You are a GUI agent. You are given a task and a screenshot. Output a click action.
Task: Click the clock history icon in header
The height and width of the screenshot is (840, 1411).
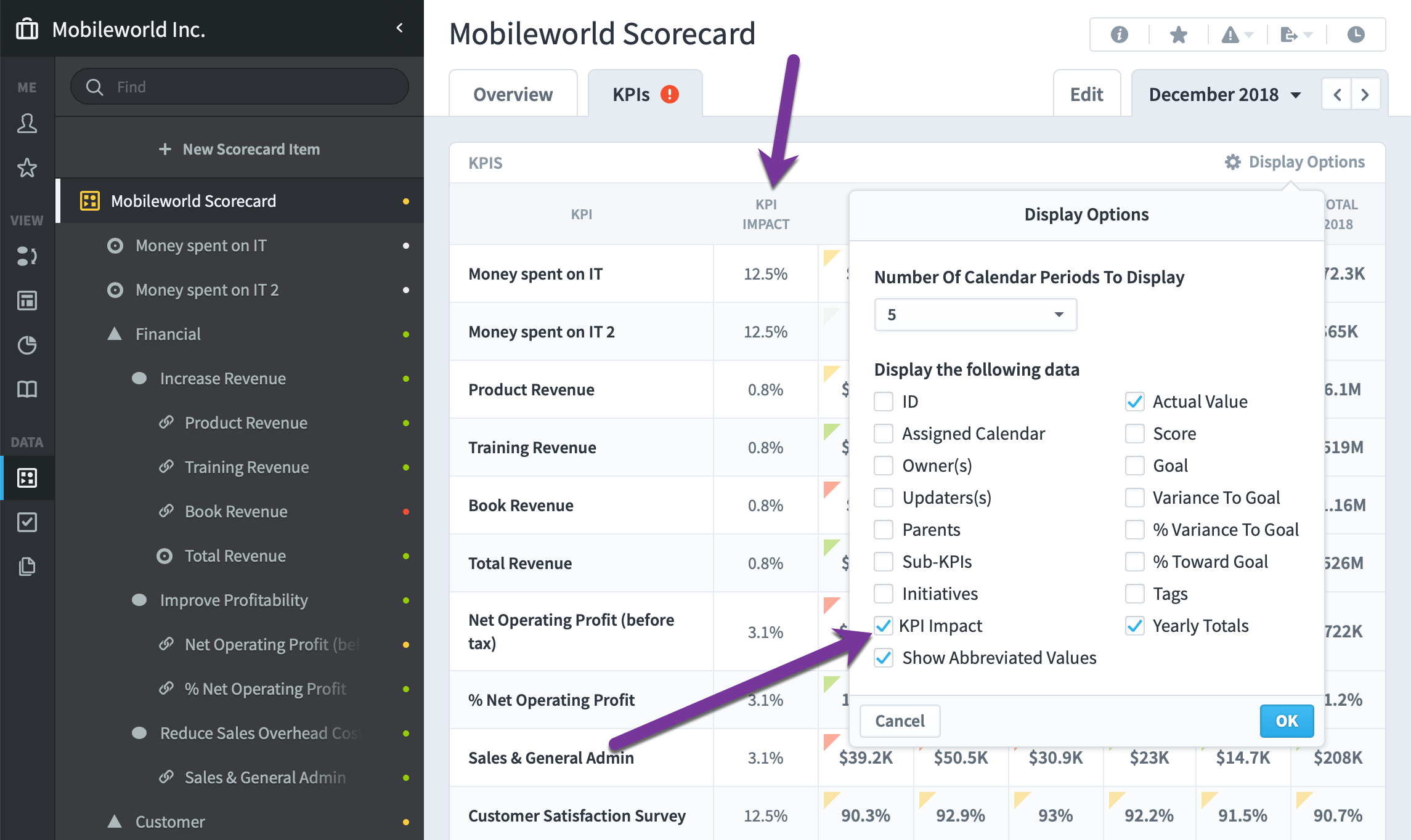click(1356, 34)
